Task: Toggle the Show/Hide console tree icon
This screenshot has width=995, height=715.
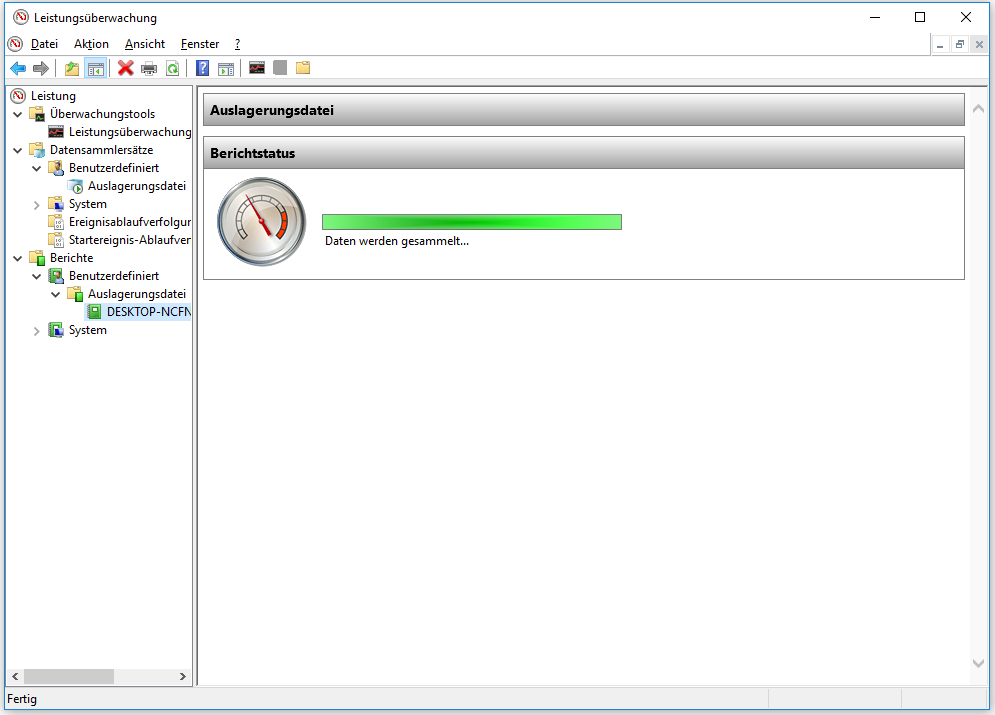Action: click(96, 68)
